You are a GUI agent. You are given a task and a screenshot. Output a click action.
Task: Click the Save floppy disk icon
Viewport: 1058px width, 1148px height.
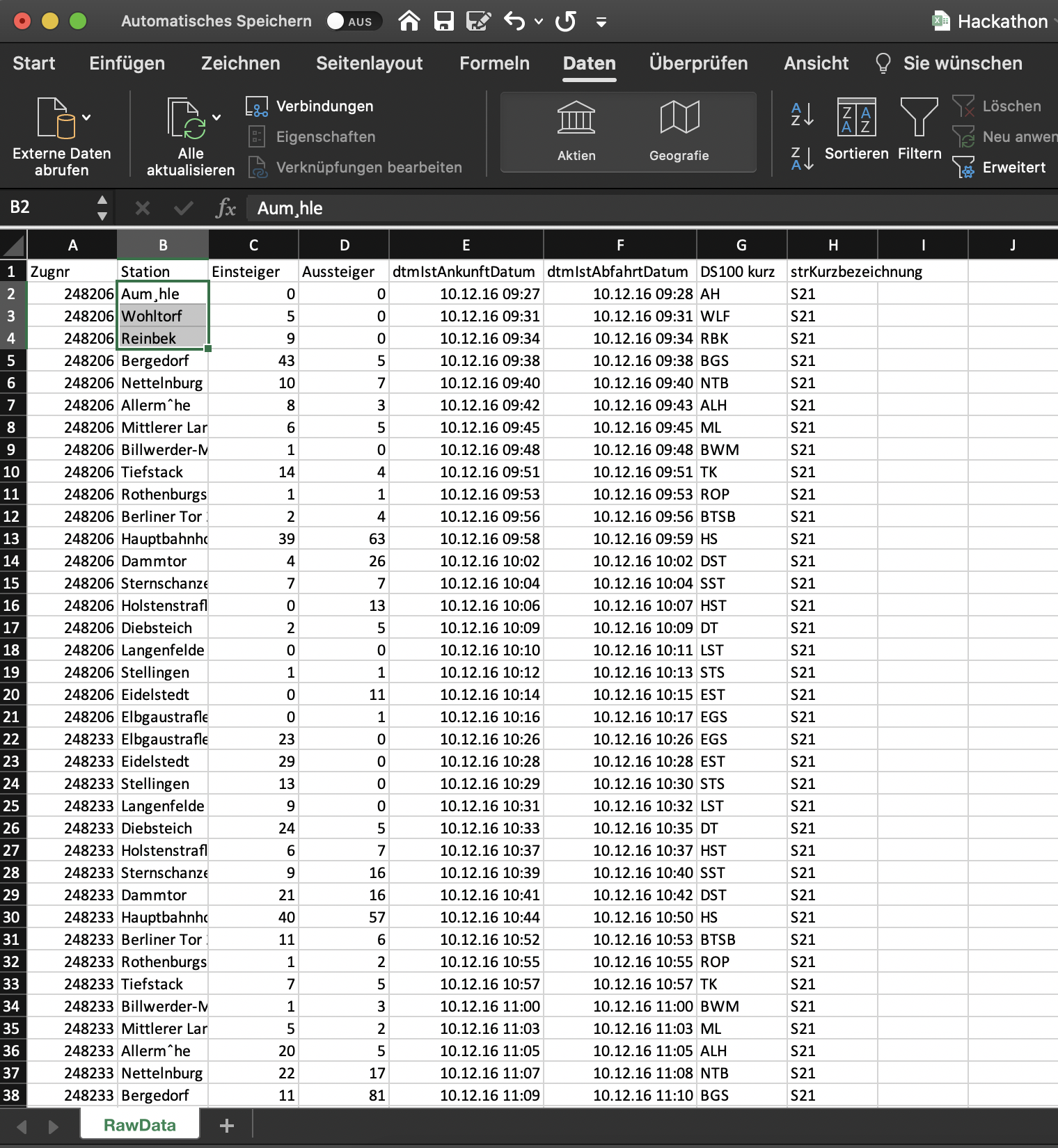(443, 22)
